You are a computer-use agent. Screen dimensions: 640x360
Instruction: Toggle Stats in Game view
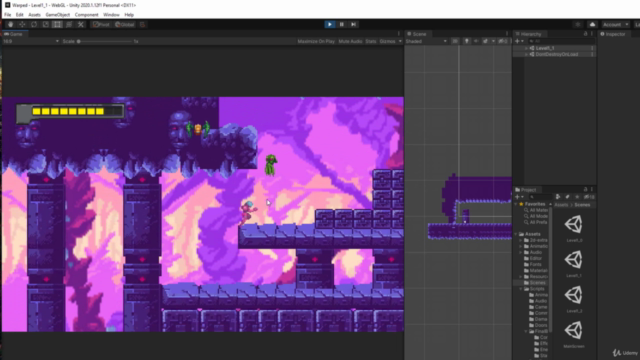pyautogui.click(x=371, y=41)
